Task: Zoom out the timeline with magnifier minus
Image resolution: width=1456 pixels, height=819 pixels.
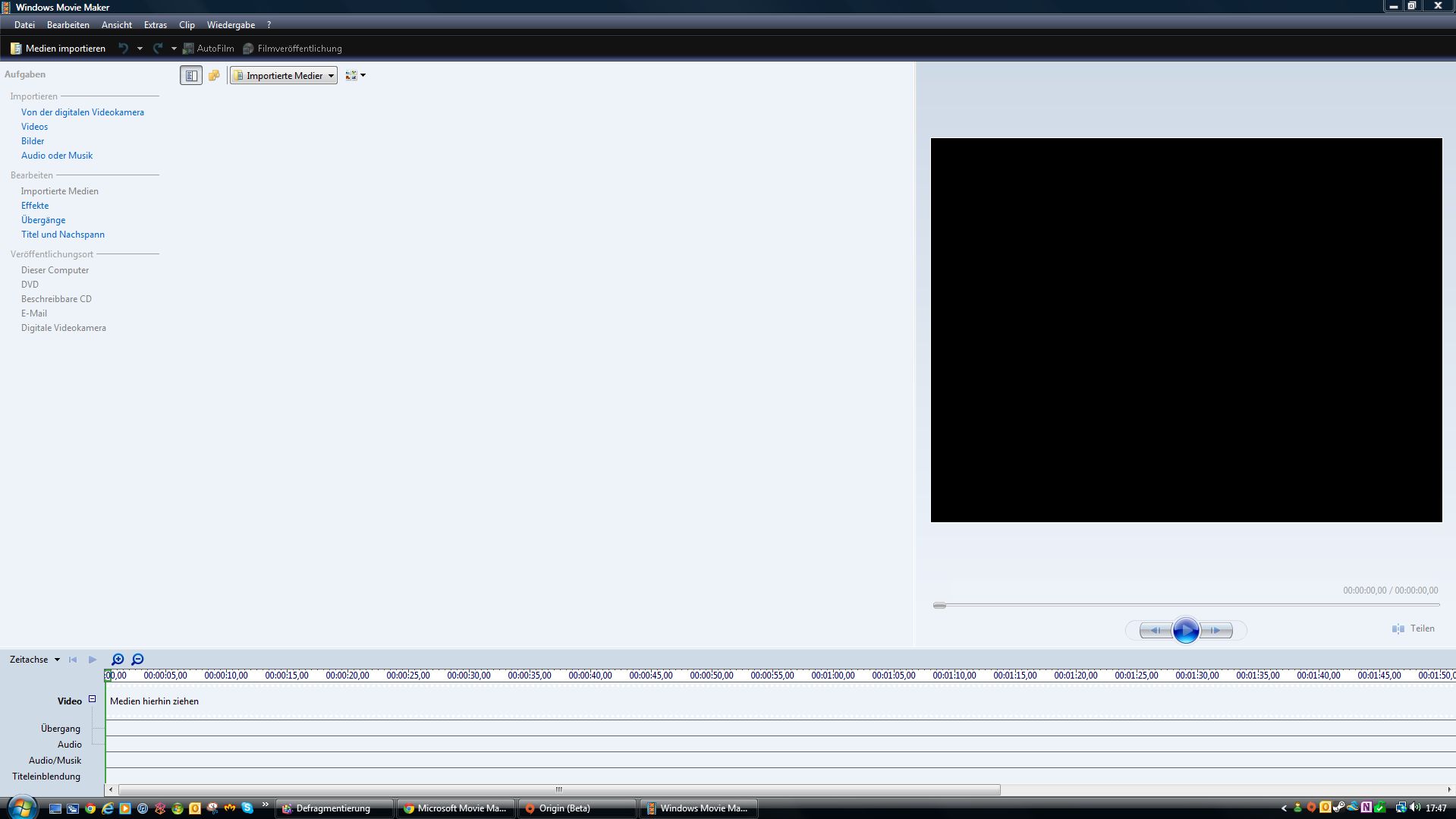Action: pos(137,660)
